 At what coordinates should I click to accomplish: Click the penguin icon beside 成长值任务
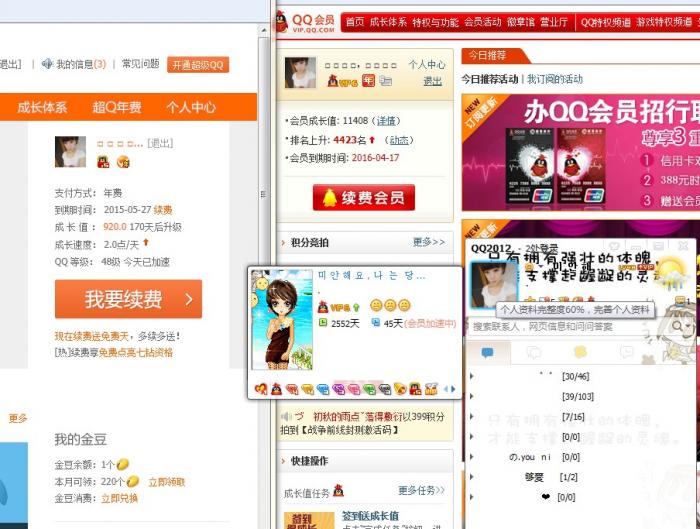[x=338, y=490]
